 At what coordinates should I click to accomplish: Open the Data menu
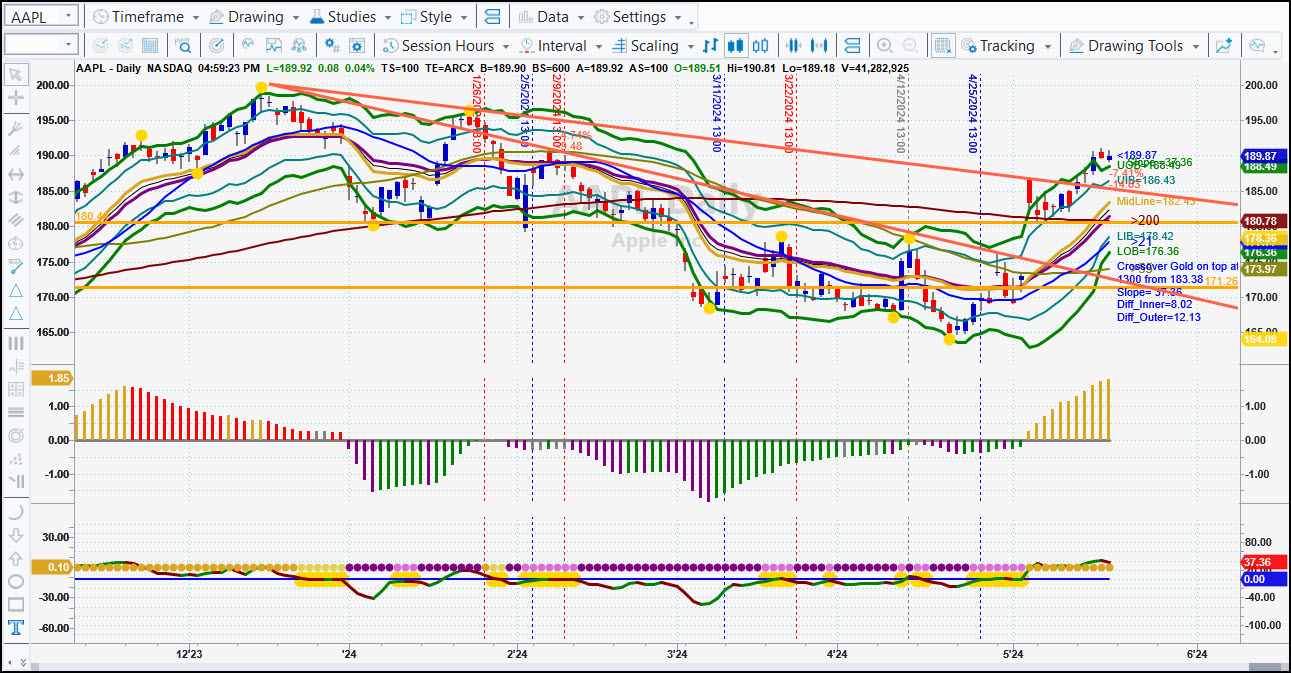[x=551, y=17]
